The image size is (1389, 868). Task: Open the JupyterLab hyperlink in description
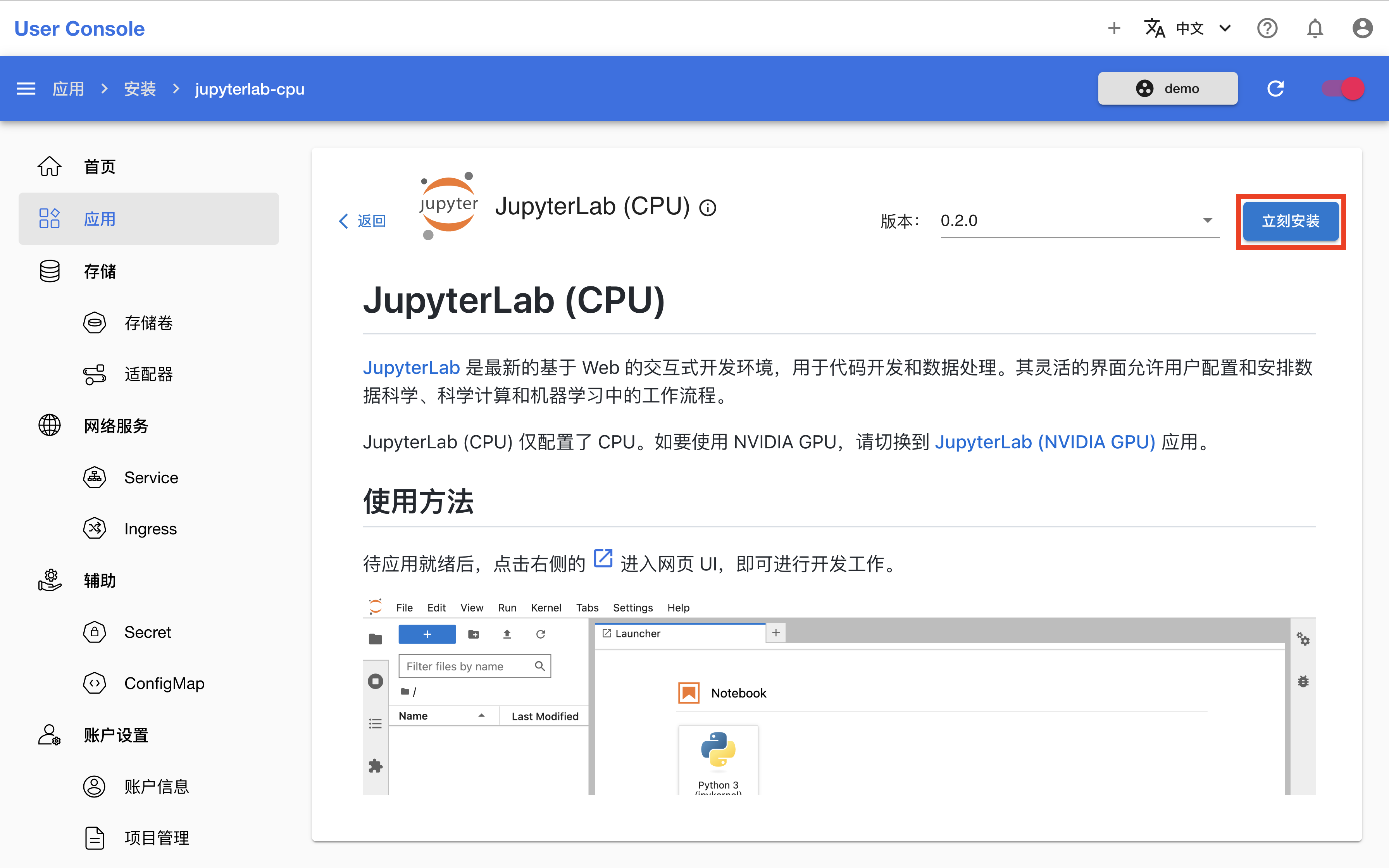pyautogui.click(x=411, y=367)
